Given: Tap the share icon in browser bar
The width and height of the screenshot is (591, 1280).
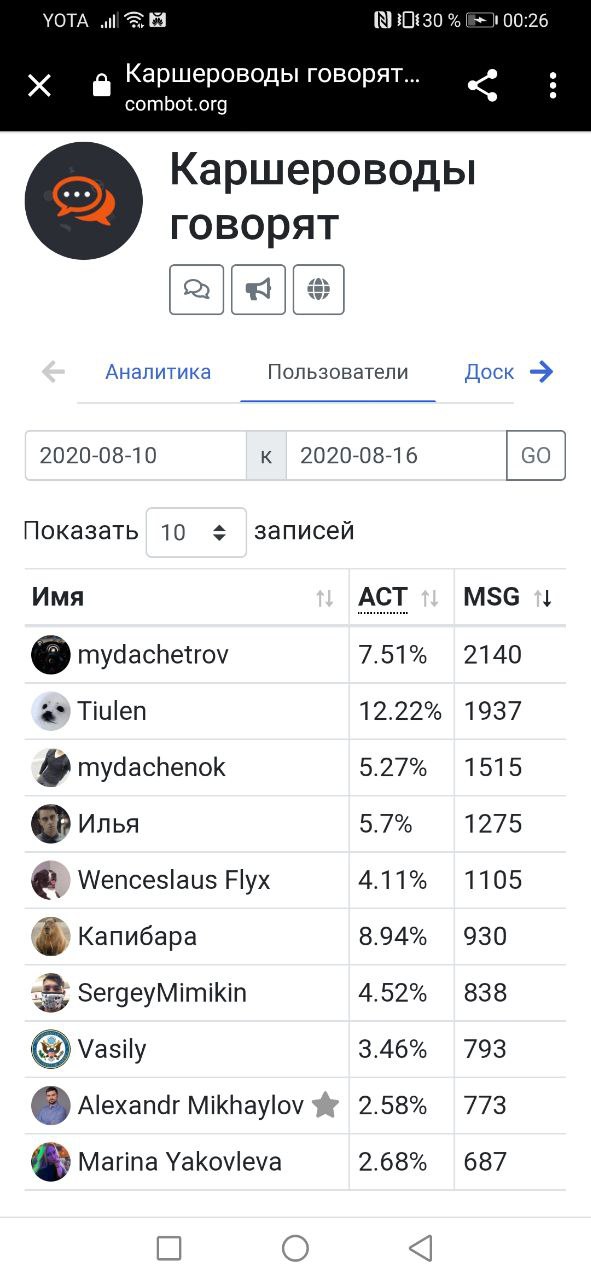Looking at the screenshot, I should coord(483,85).
